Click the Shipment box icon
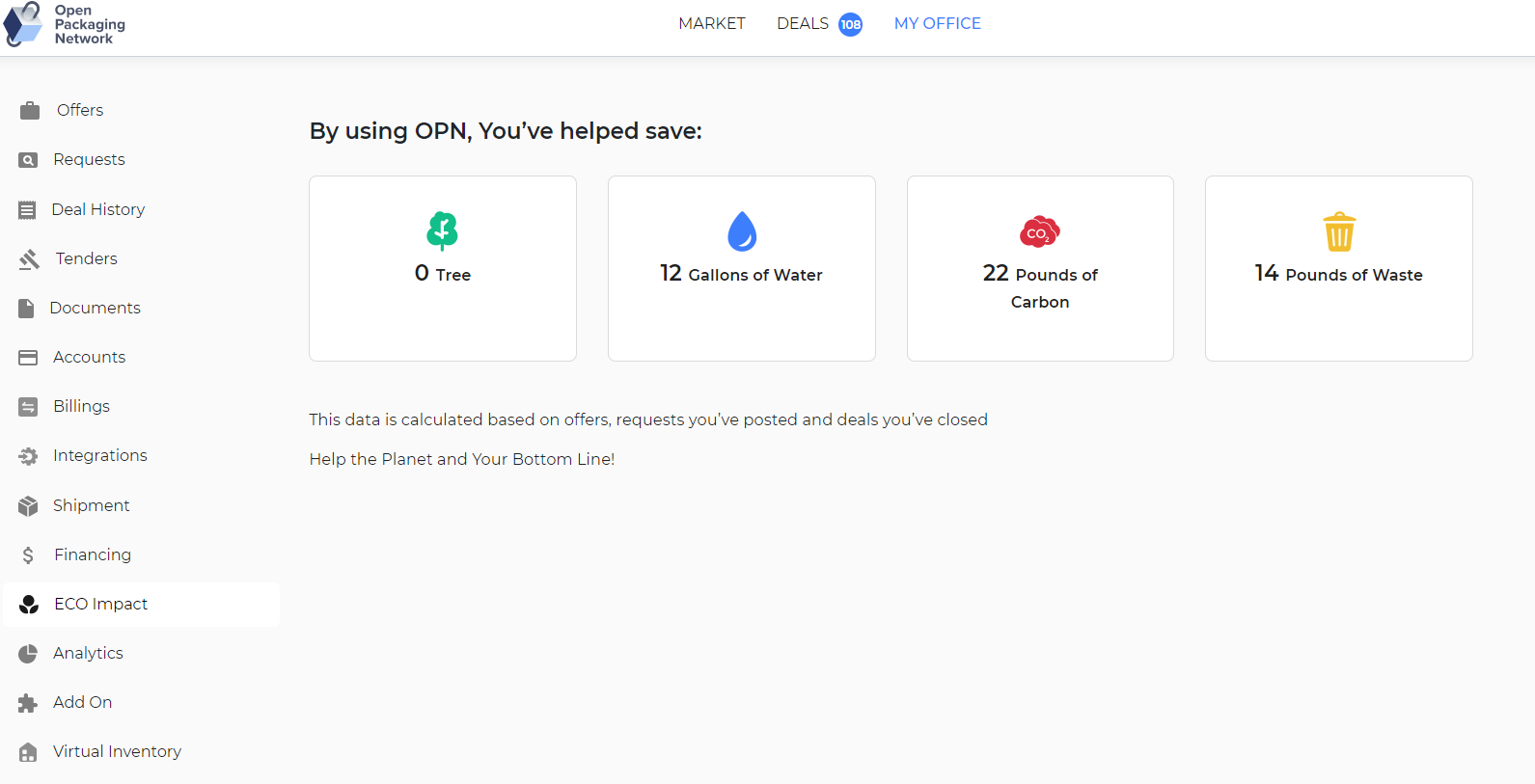 (29, 506)
